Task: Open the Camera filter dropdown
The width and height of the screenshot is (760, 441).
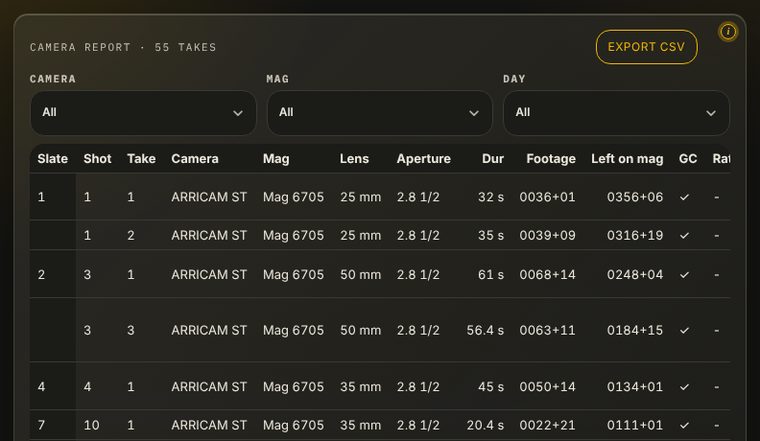Action: click(143, 113)
